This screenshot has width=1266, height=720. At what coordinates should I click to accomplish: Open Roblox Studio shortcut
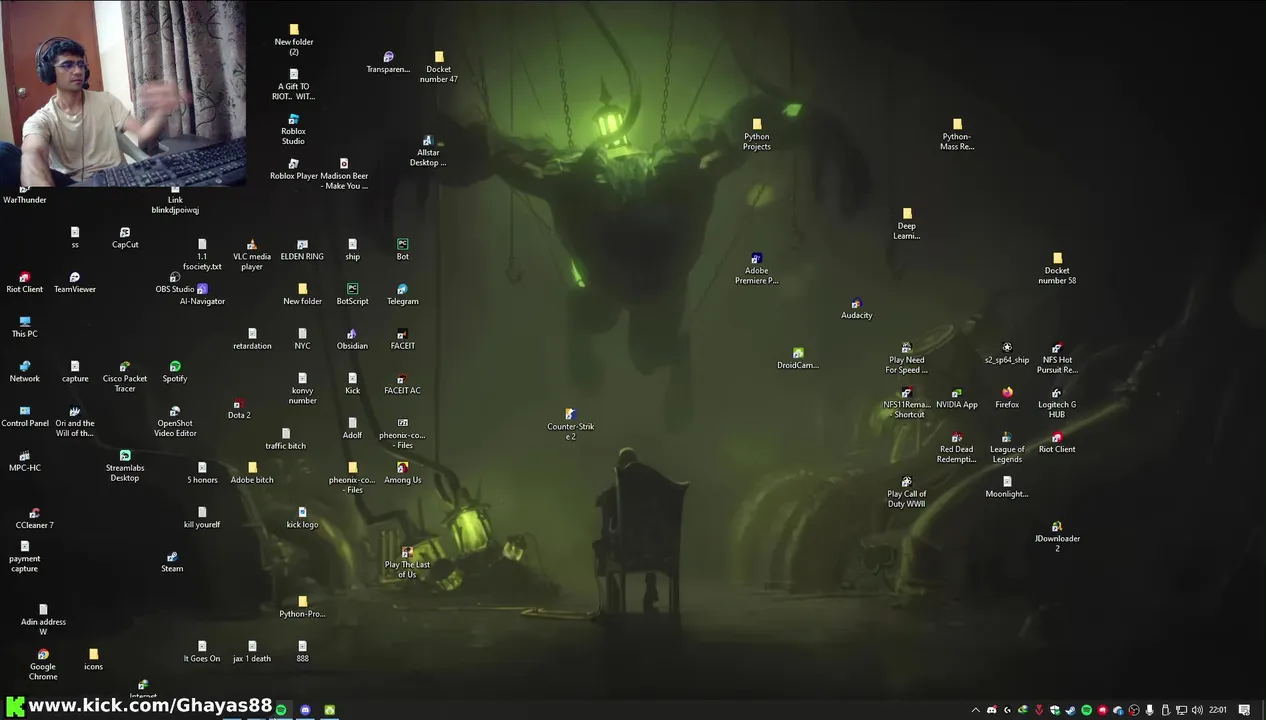coord(293,129)
